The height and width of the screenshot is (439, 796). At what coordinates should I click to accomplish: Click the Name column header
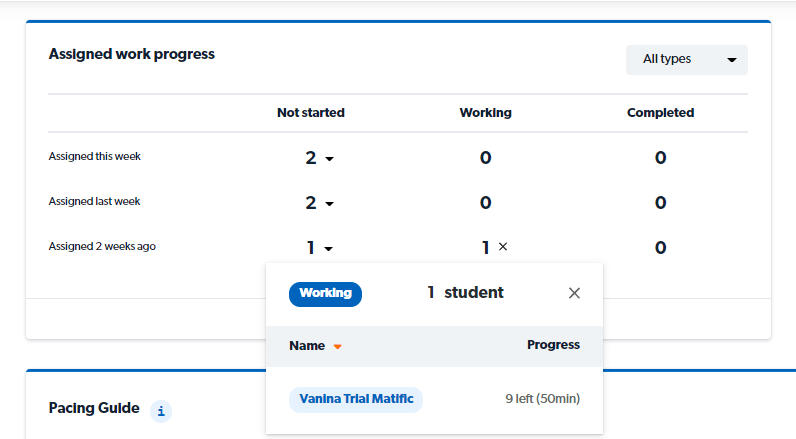(x=307, y=346)
